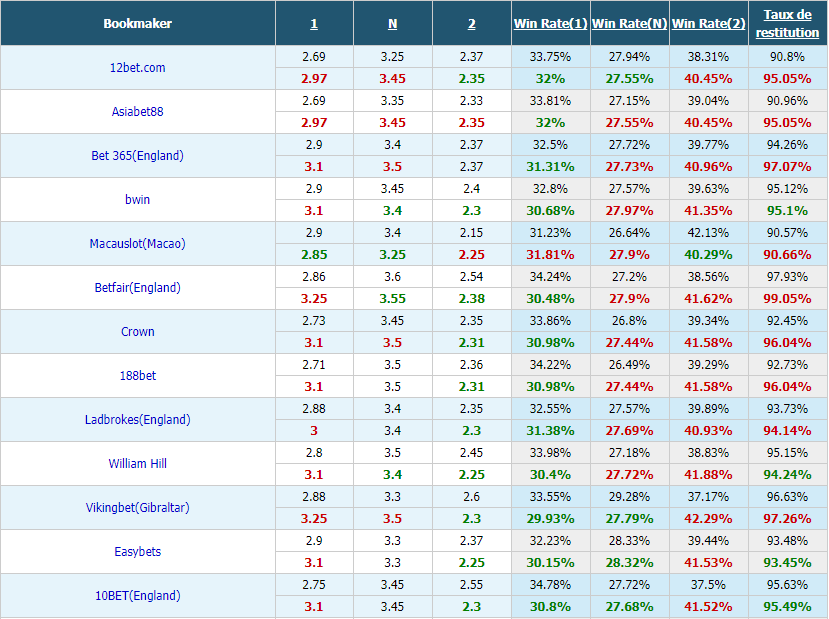The height and width of the screenshot is (619, 829).
Task: Click the Taux de restitution header
Action: pos(787,24)
